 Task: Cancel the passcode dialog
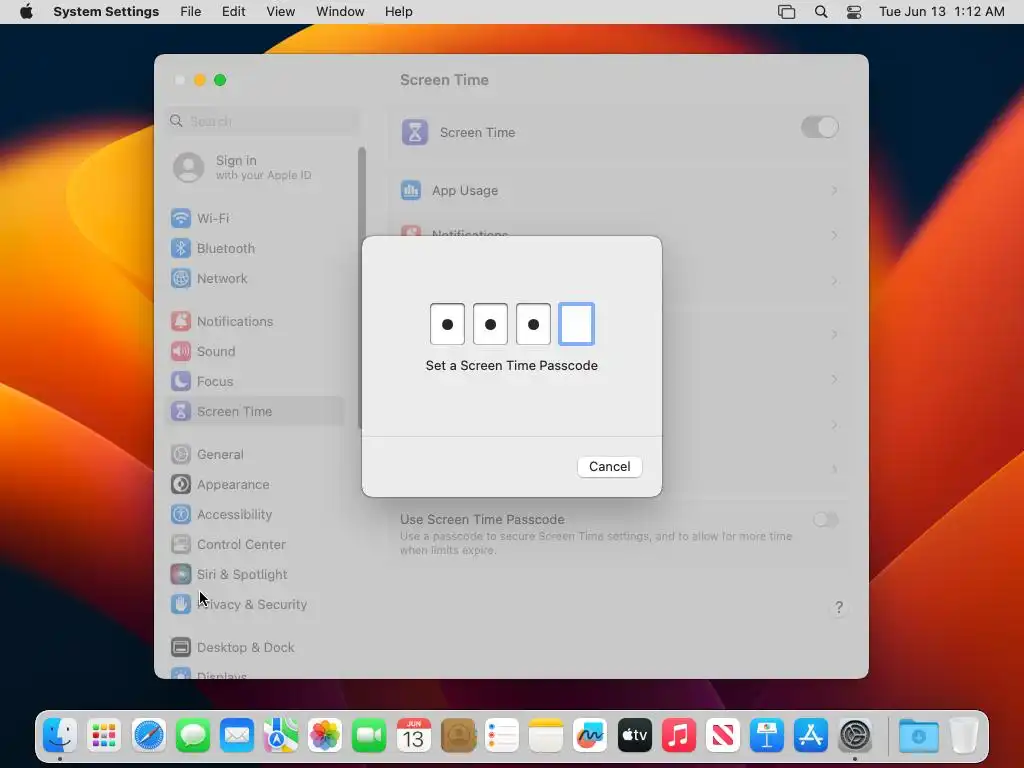[609, 466]
